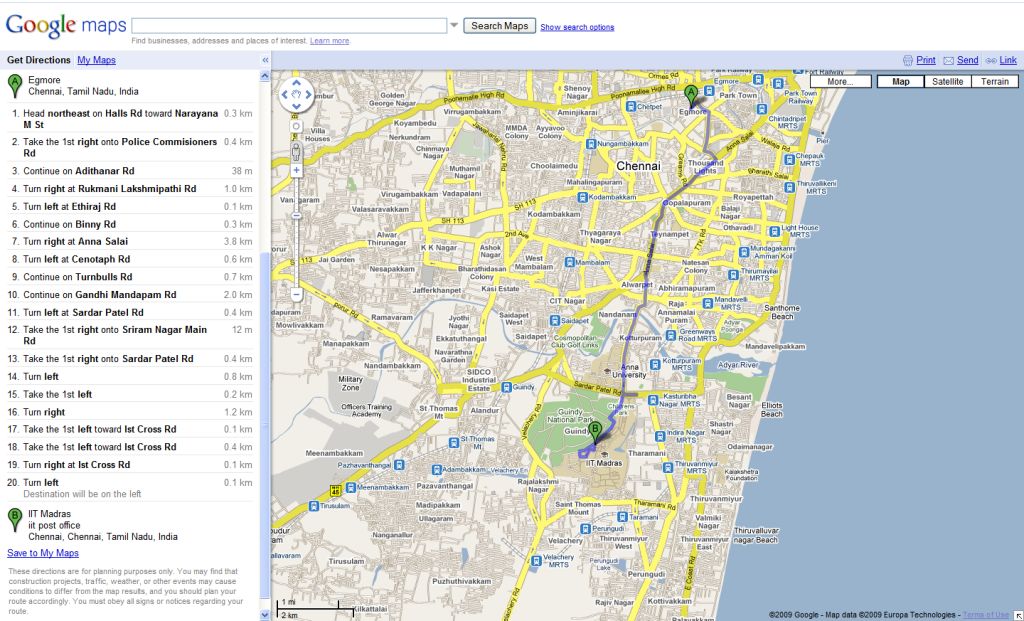Zoom in with the plus button

tap(296, 170)
